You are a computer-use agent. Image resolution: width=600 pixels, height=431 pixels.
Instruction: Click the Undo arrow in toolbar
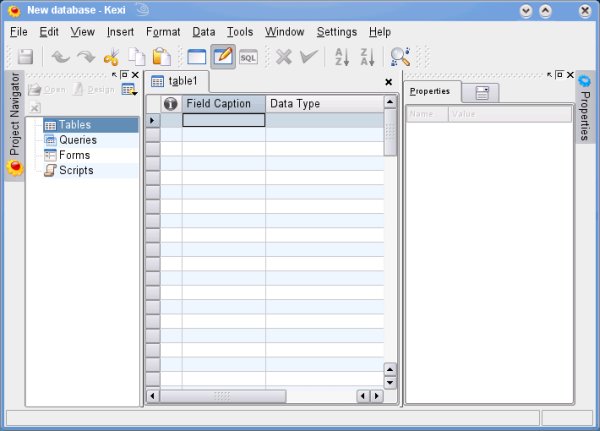coord(61,57)
